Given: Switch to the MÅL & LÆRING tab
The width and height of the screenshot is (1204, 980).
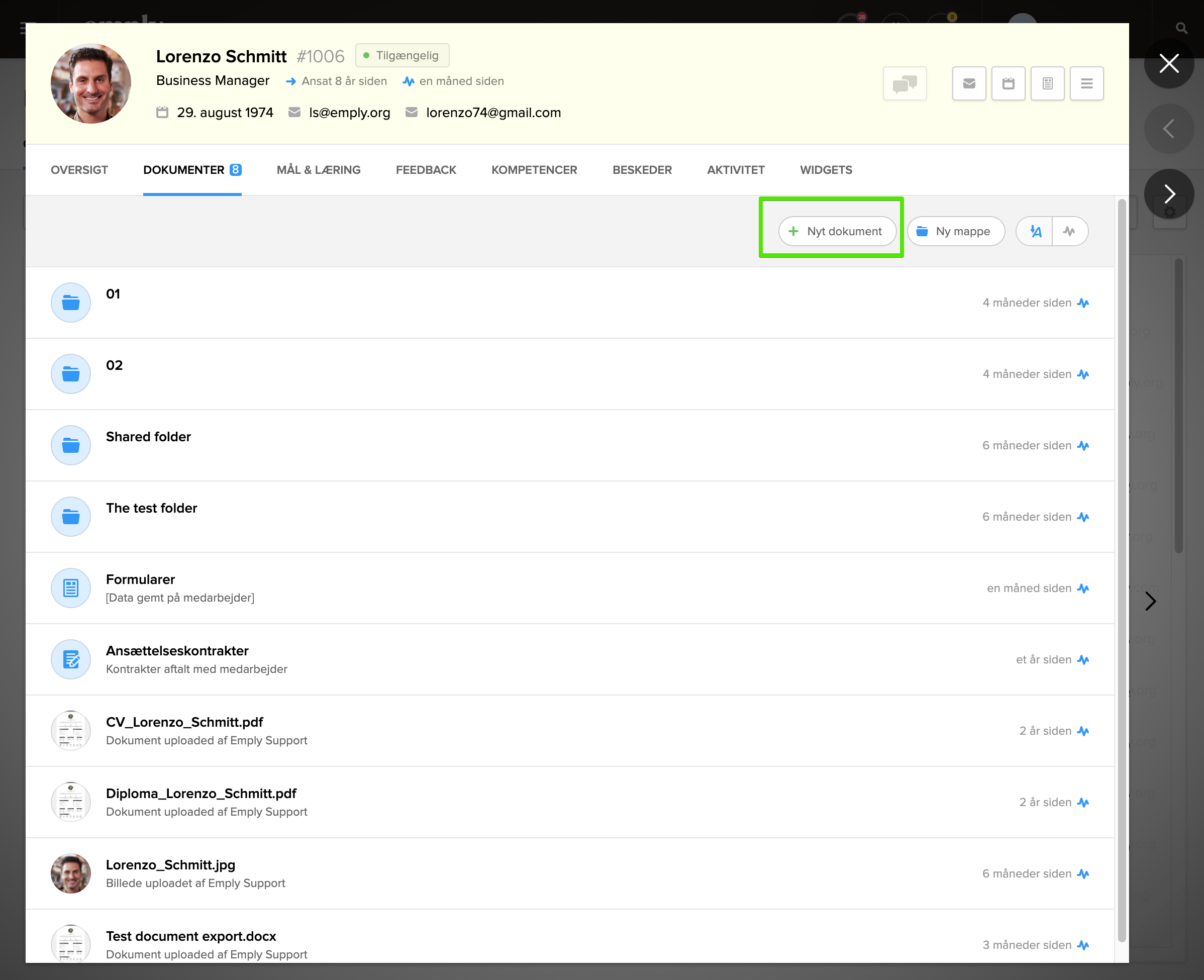Looking at the screenshot, I should [319, 170].
